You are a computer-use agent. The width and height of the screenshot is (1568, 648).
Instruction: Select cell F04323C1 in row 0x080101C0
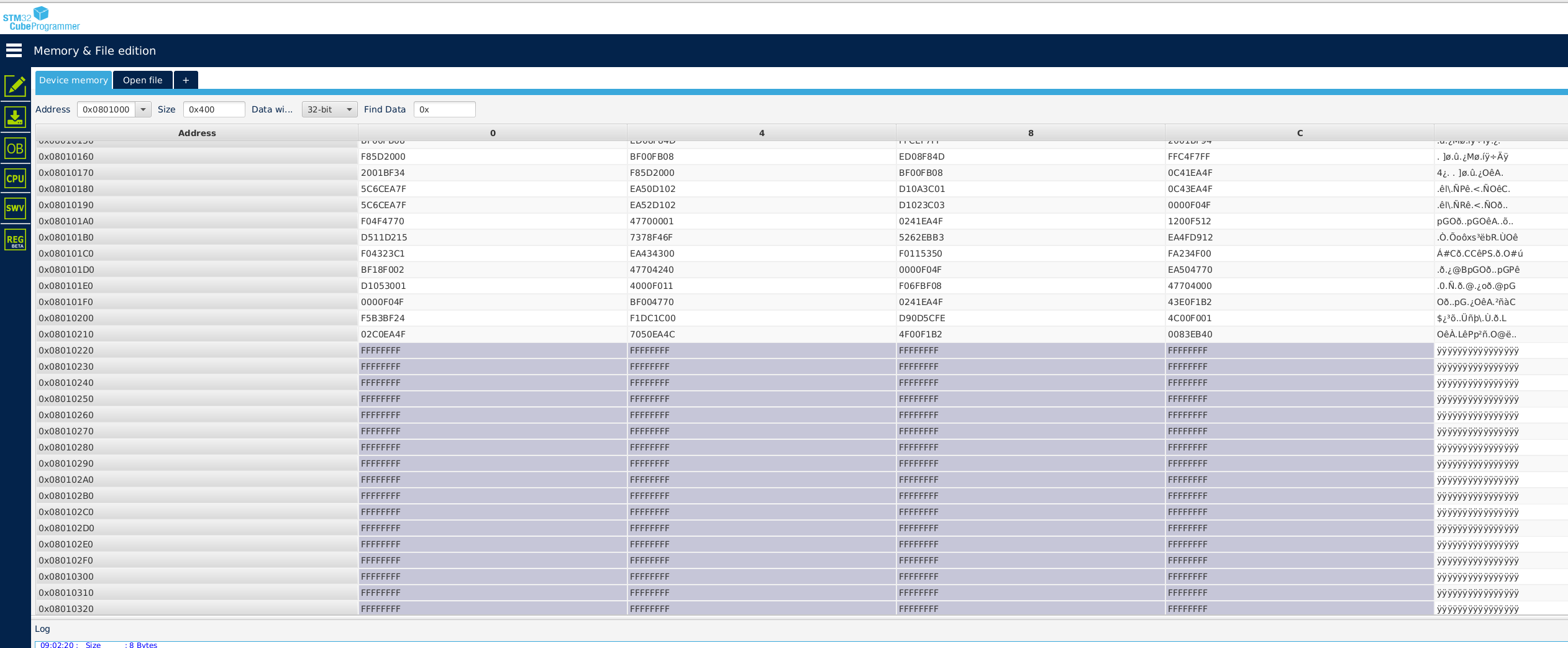click(x=493, y=253)
